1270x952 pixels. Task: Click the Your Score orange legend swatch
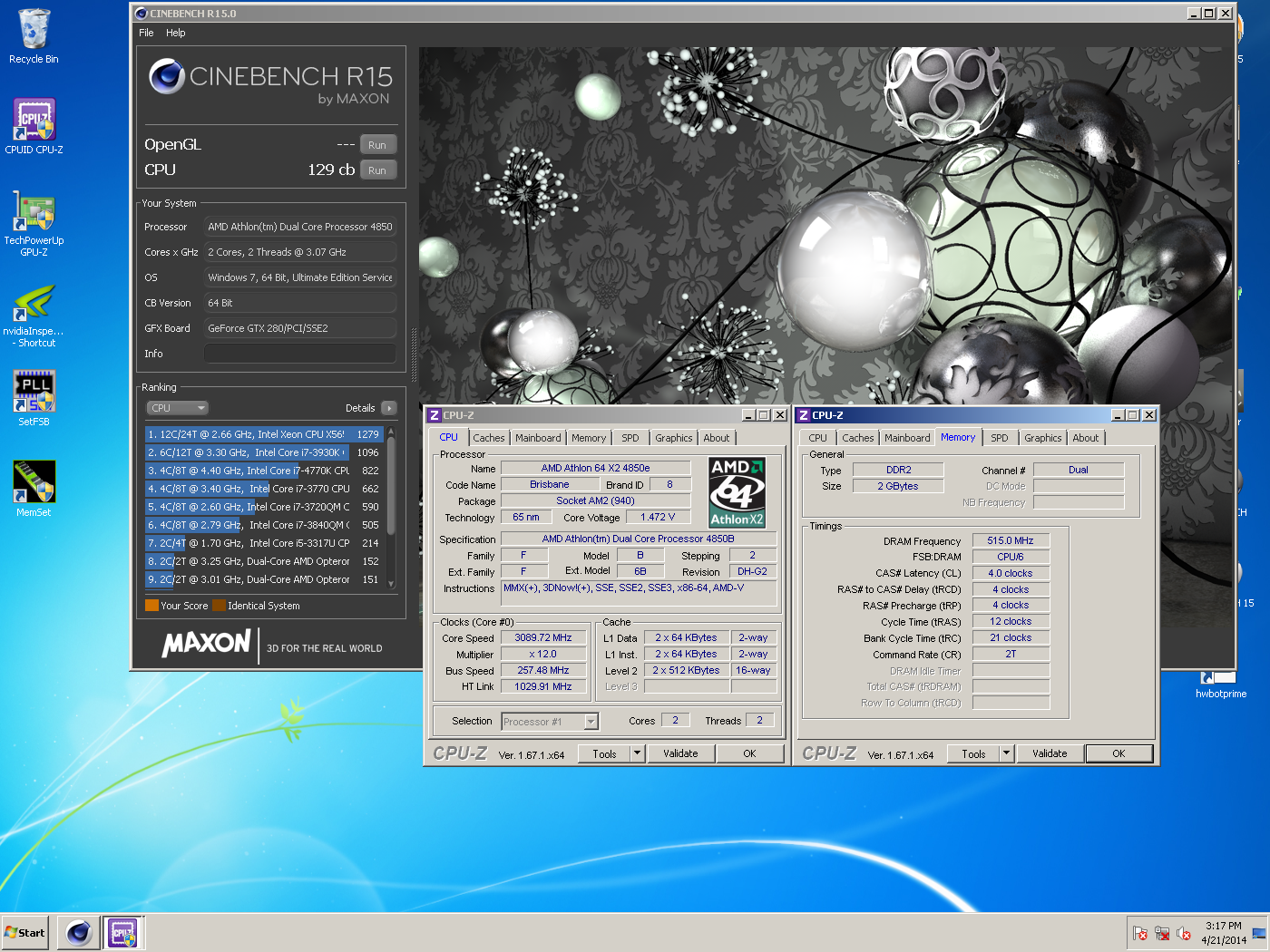coord(151,606)
